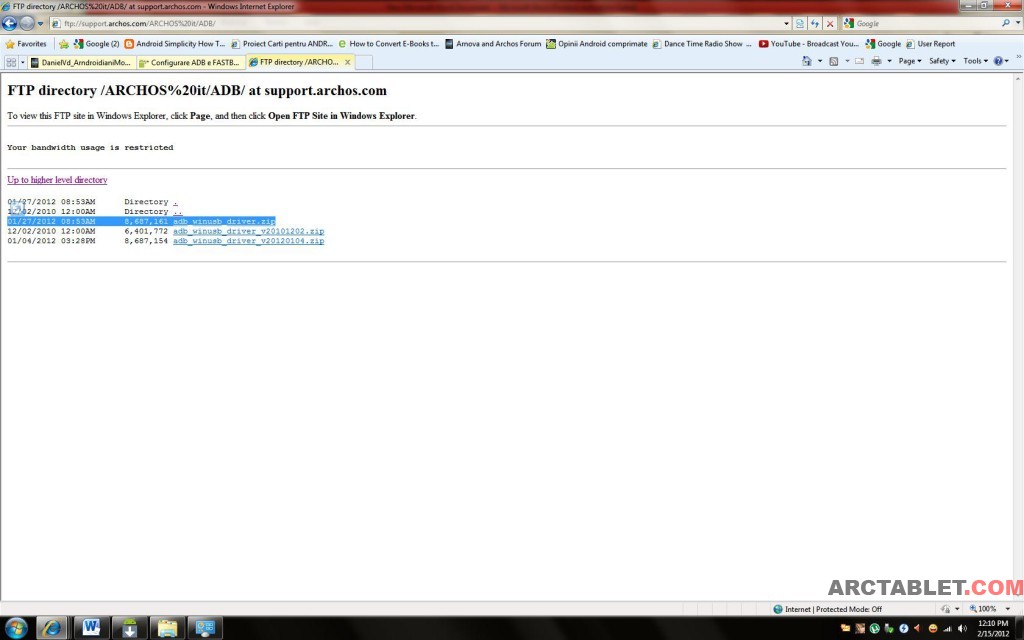Open How to Convert E-Books favorite
This screenshot has height=640, width=1024.
(389, 44)
